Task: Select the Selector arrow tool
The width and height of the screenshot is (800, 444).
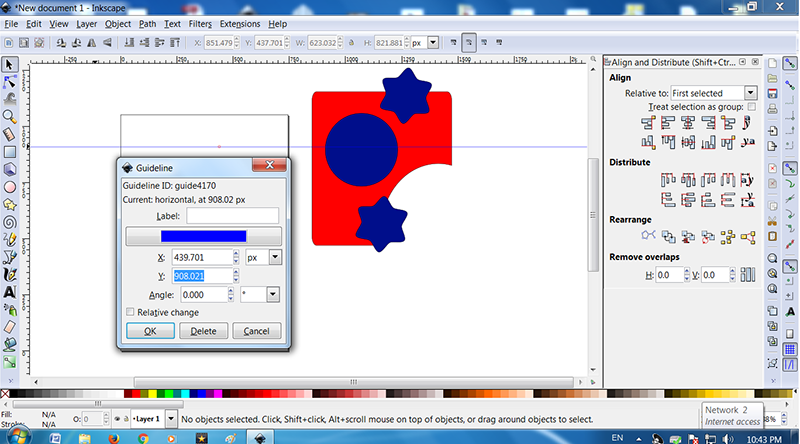Action: (10, 64)
